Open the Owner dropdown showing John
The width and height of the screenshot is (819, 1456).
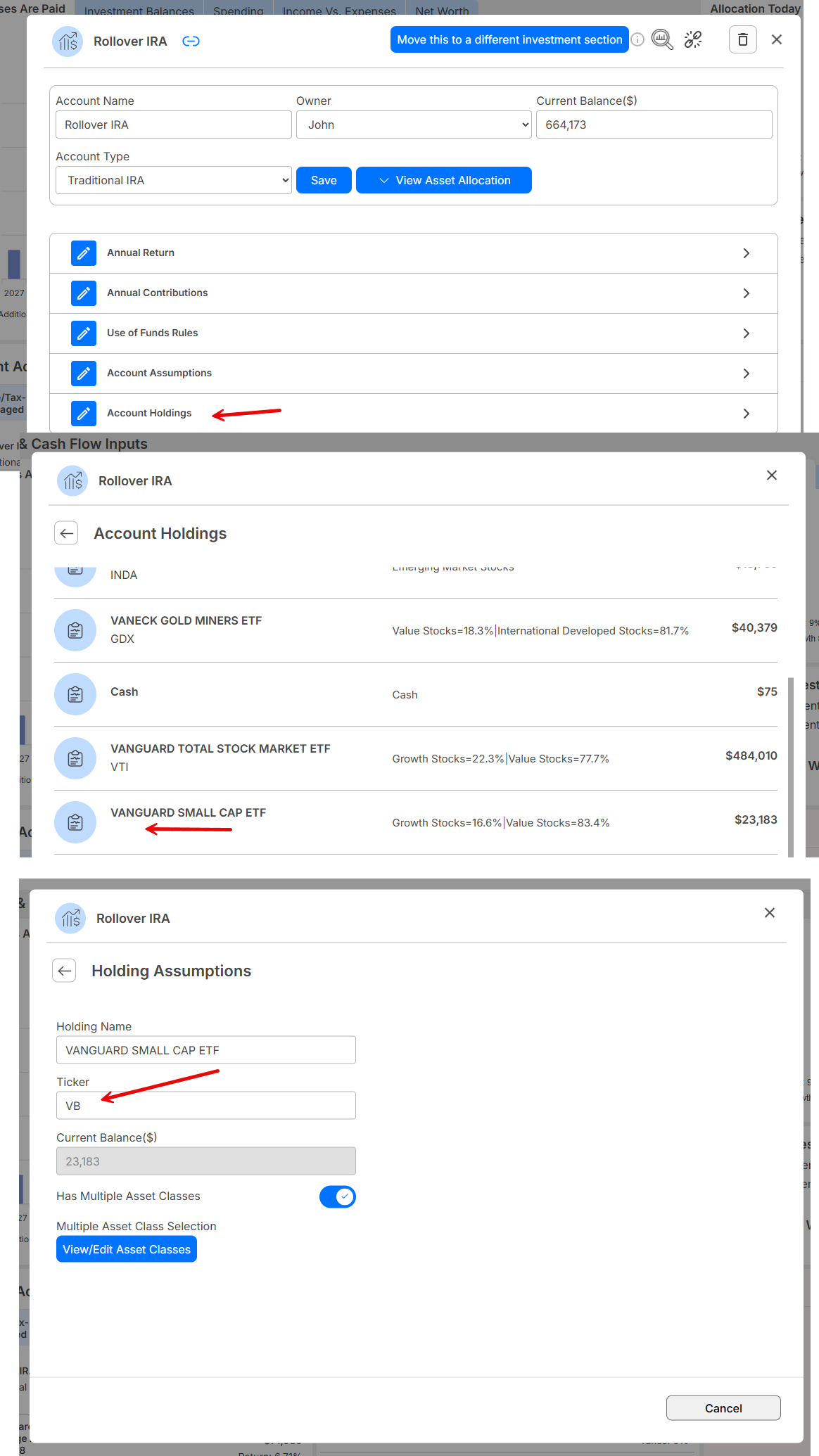click(x=414, y=124)
